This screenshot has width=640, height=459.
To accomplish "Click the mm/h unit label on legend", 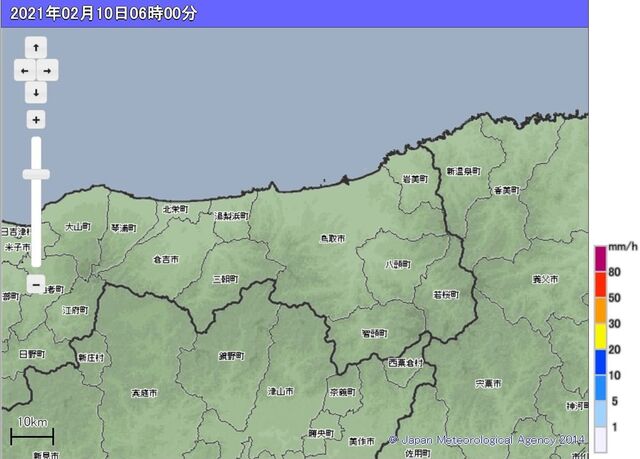I will [x=622, y=247].
